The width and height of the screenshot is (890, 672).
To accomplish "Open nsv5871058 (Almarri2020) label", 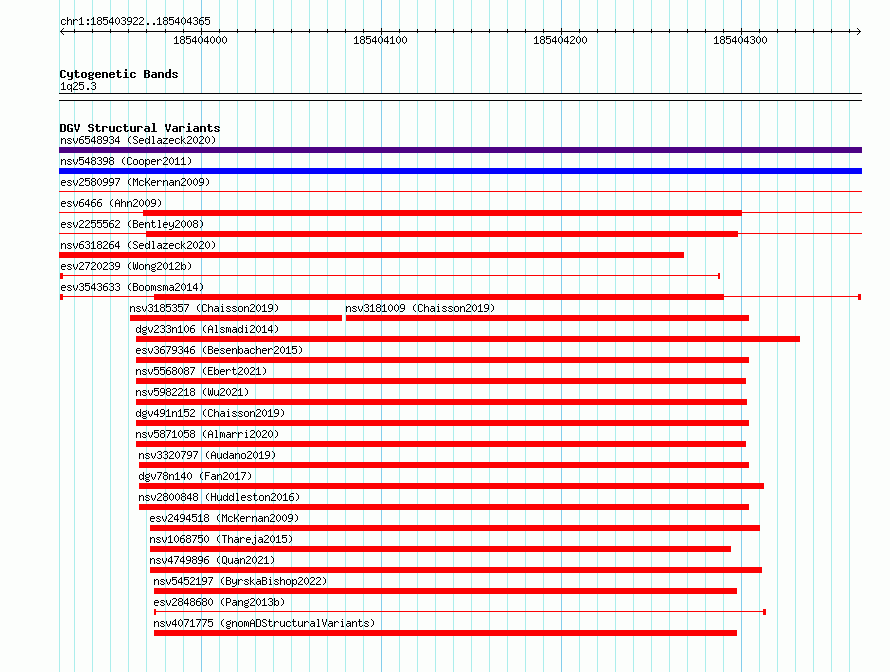I will [x=207, y=434].
